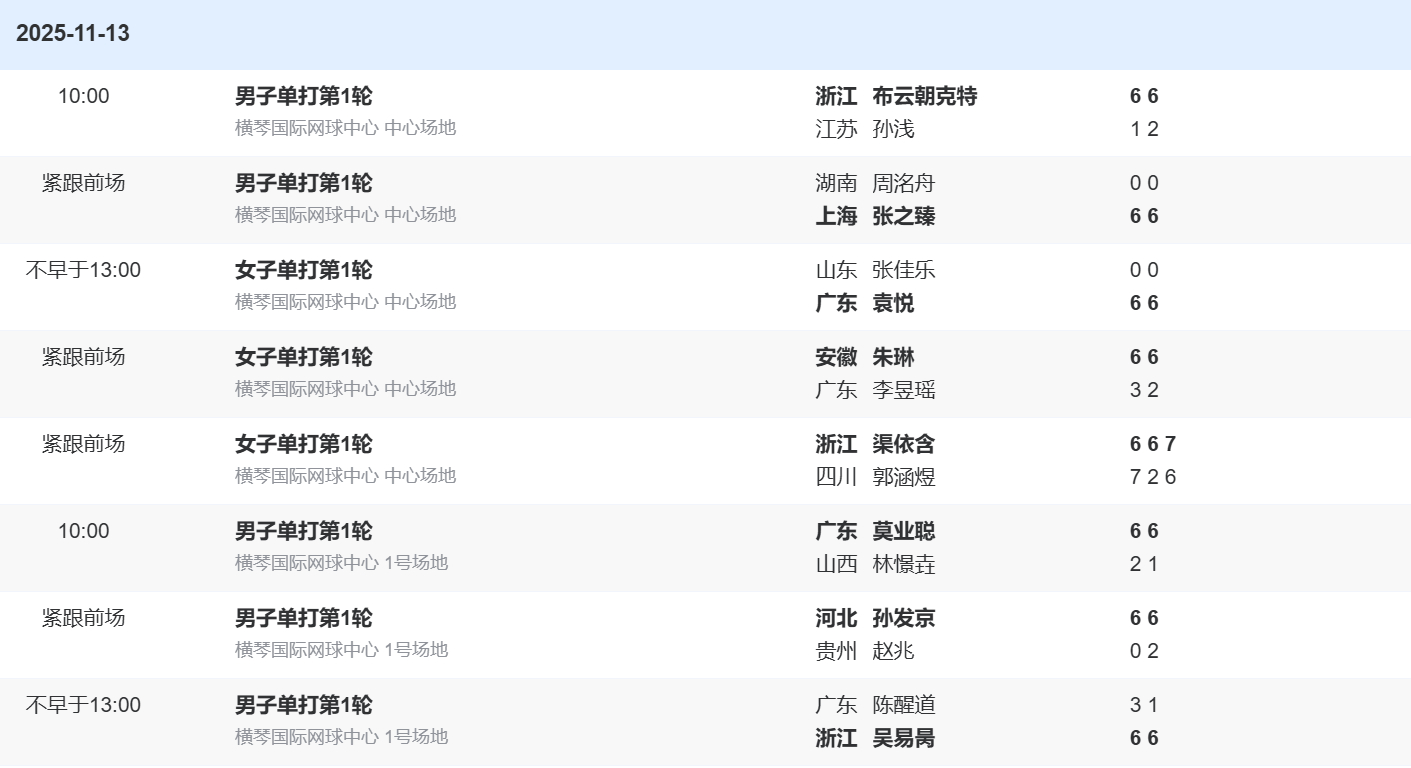This screenshot has height=768, width=1411.
Task: Click 紧跟前场 in the 张之臻 match row
Action: (x=84, y=183)
